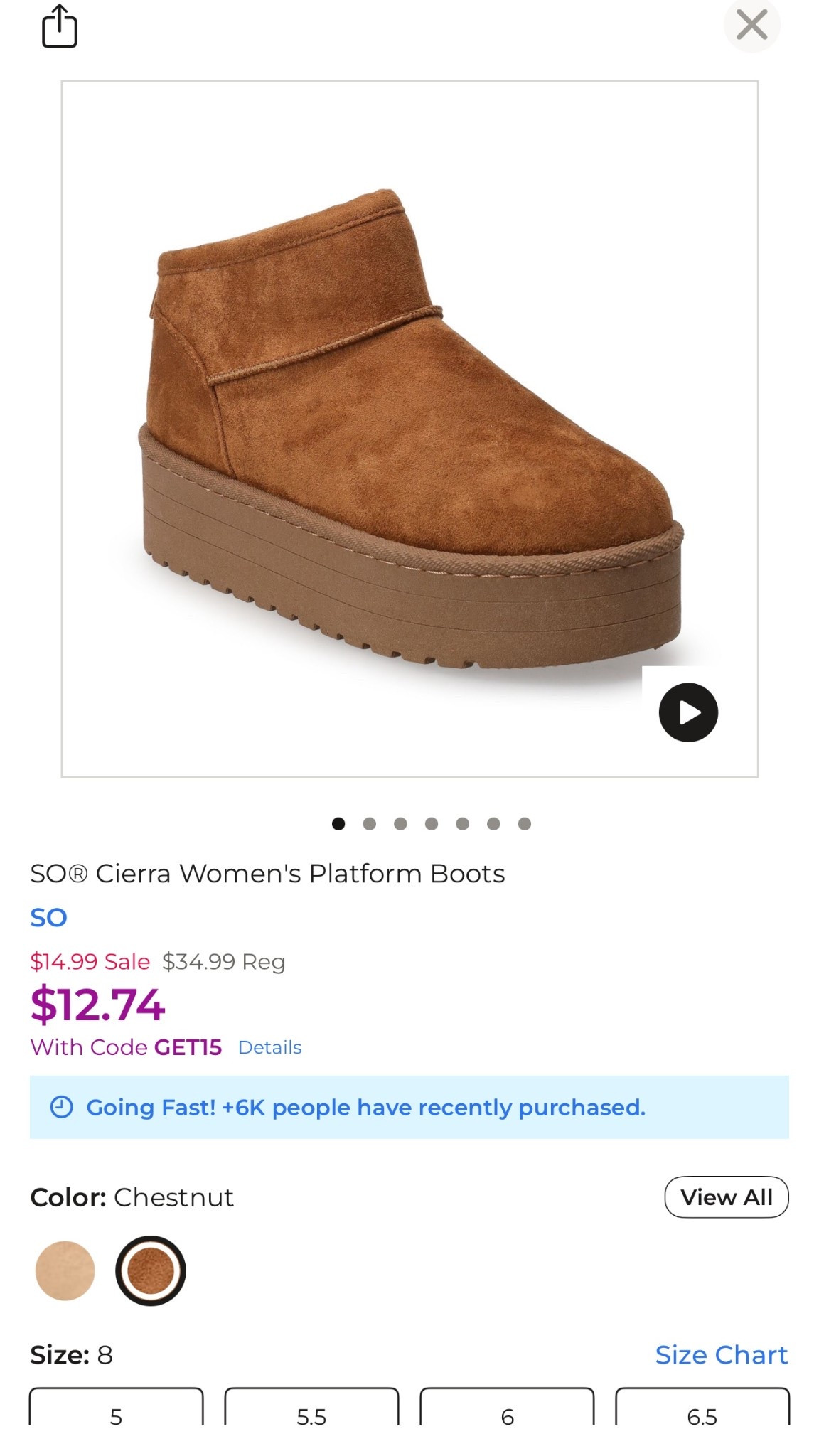Screen dimensions: 819x1456
Task: Open the Size Chart
Action: (x=722, y=1354)
